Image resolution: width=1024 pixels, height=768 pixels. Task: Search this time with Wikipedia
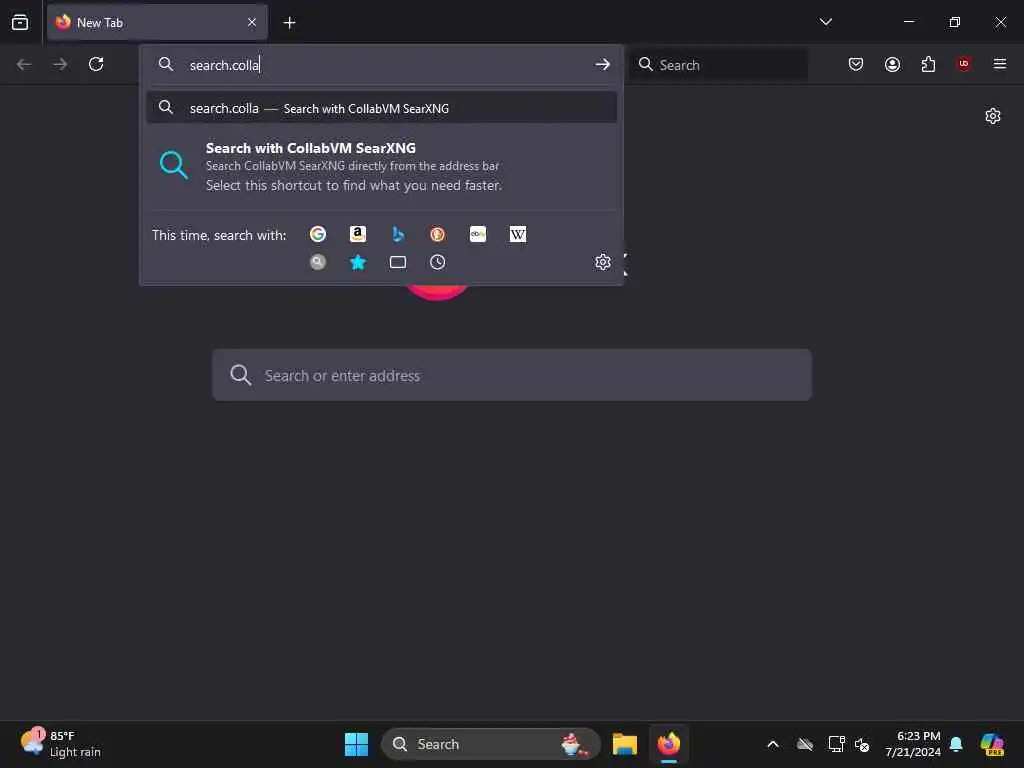pos(517,234)
